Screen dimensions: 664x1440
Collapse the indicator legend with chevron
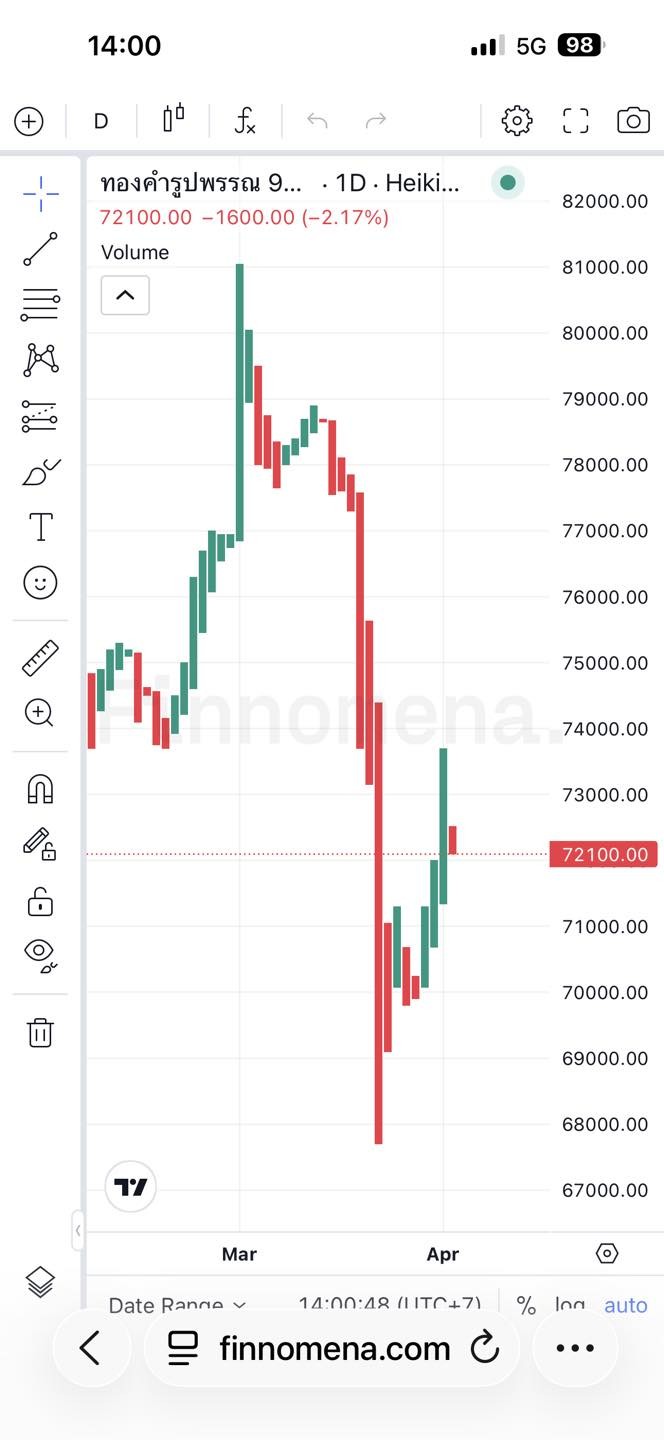(x=125, y=295)
